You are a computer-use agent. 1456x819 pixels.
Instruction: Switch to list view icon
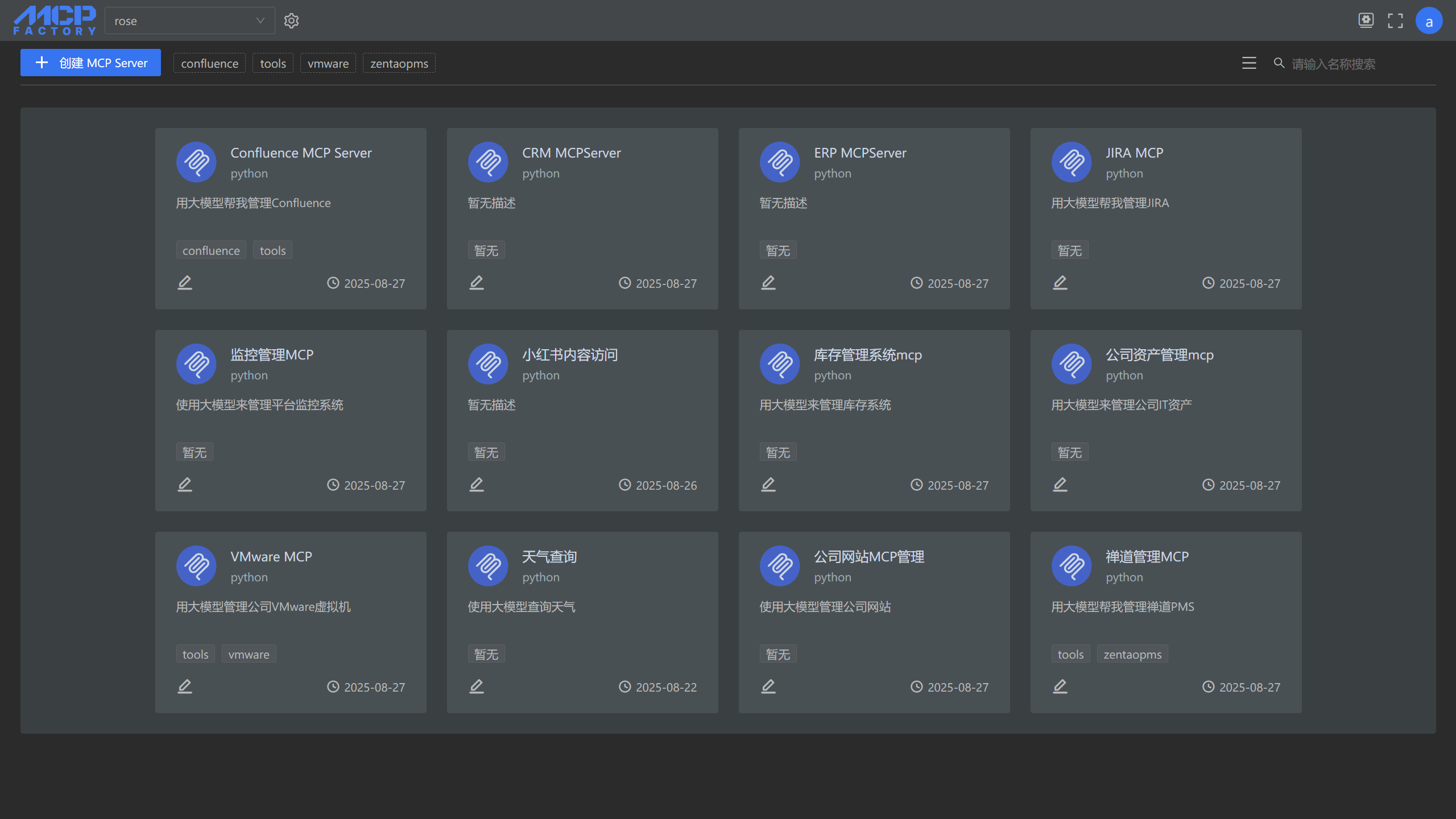point(1249,63)
